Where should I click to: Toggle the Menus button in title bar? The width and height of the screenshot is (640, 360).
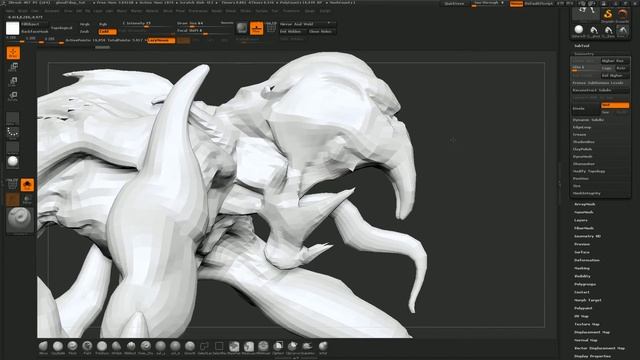click(516, 3)
